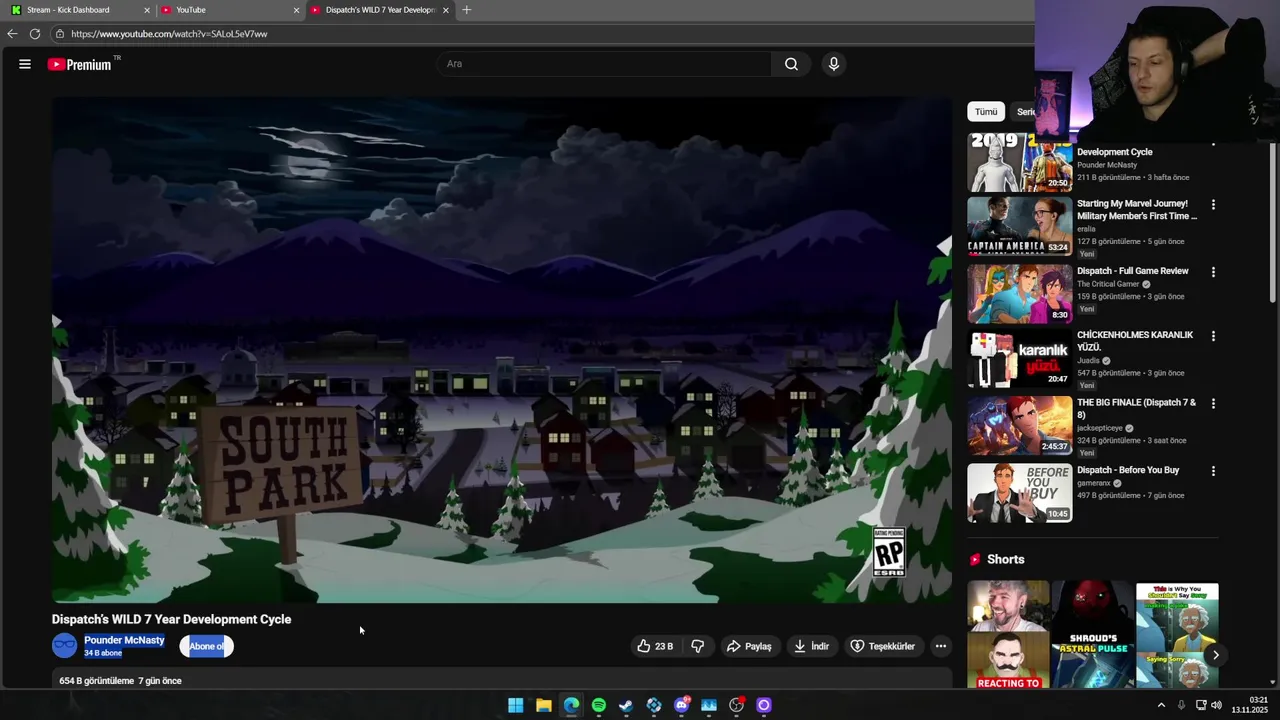1280x720 pixels.
Task: Click The Critical Gamer channel name
Action: pyautogui.click(x=1108, y=284)
